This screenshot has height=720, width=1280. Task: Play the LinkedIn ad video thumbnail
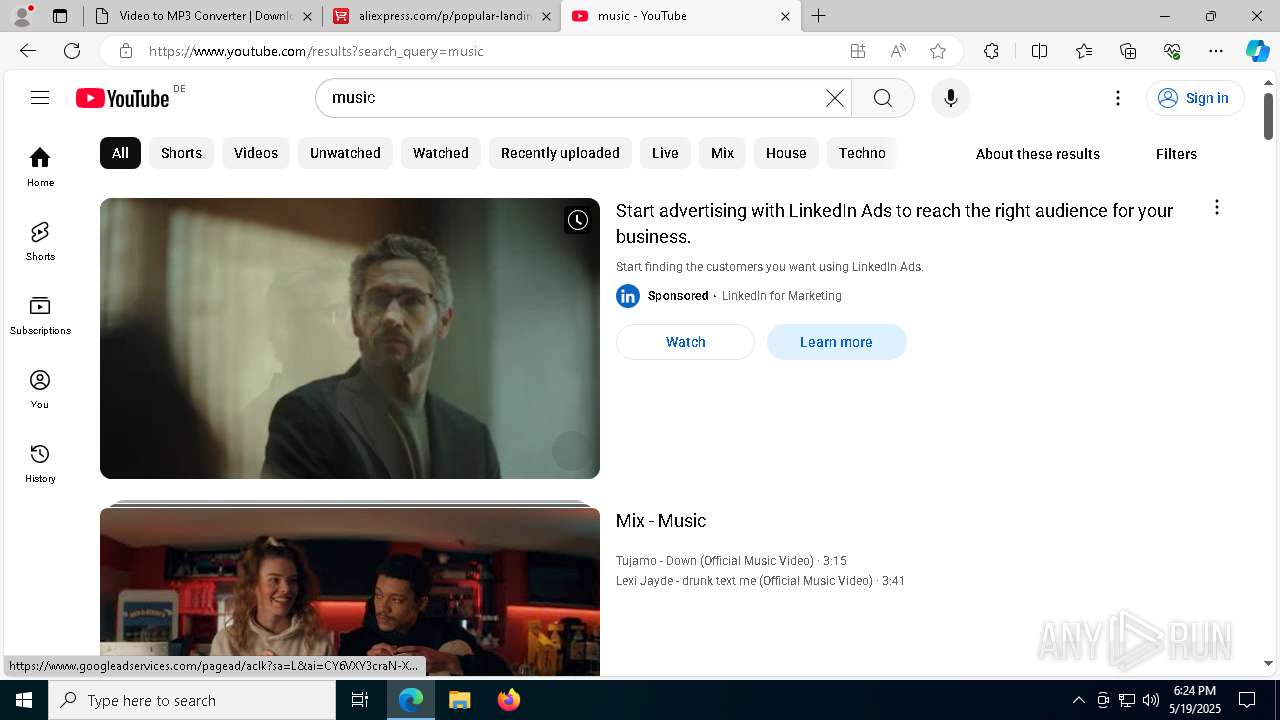(x=350, y=338)
